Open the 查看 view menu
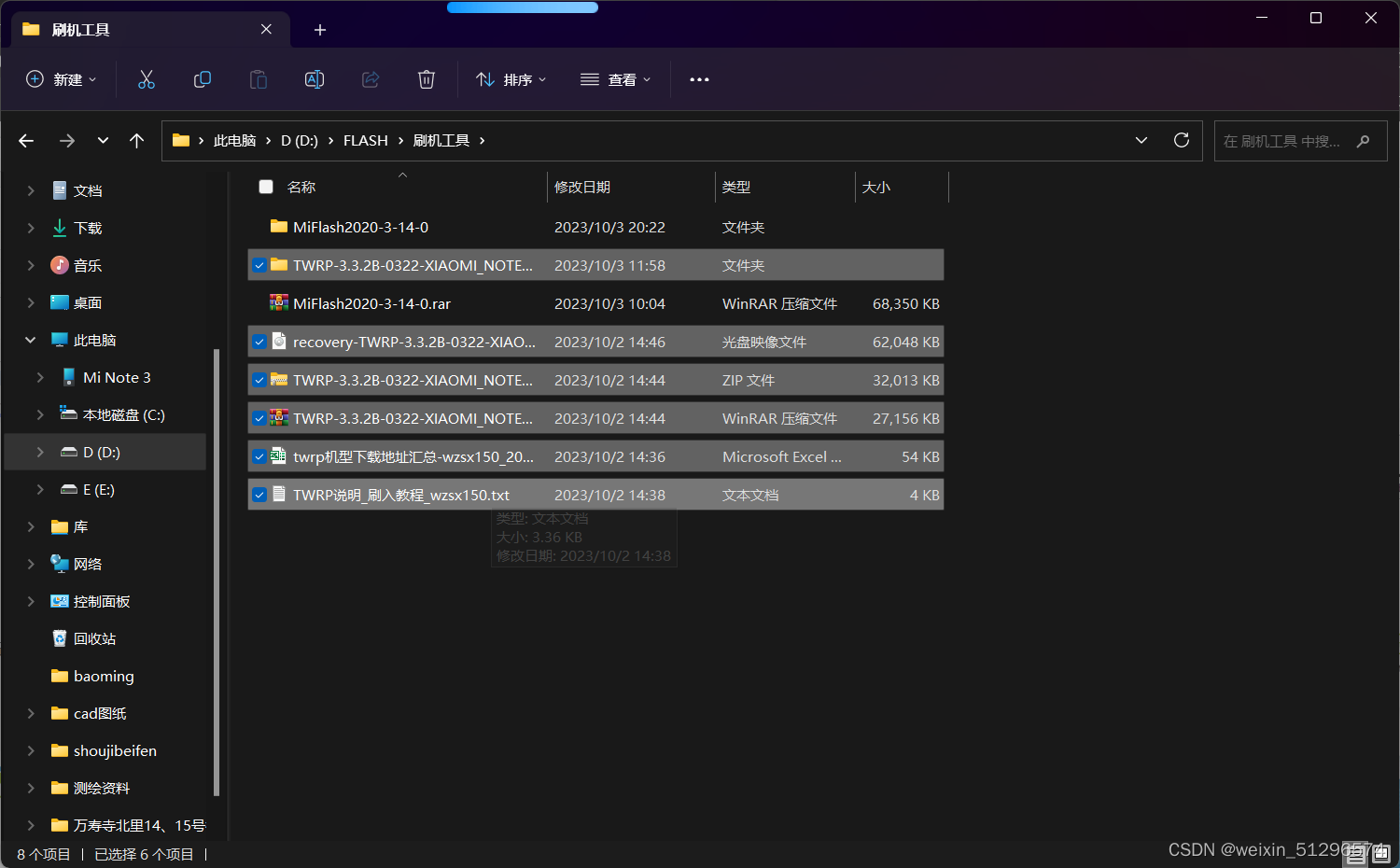This screenshot has height=868, width=1400. point(615,79)
